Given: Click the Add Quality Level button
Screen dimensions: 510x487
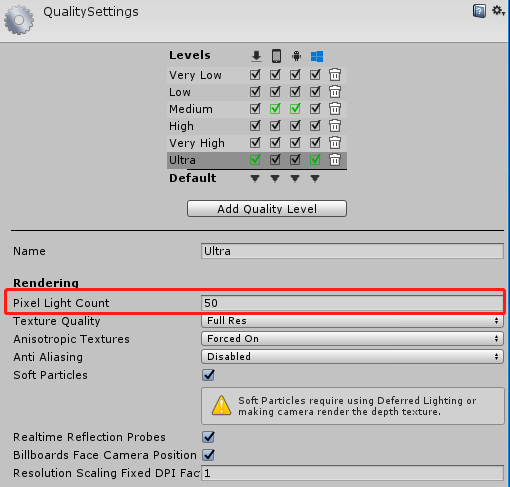Looking at the screenshot, I should [x=267, y=209].
